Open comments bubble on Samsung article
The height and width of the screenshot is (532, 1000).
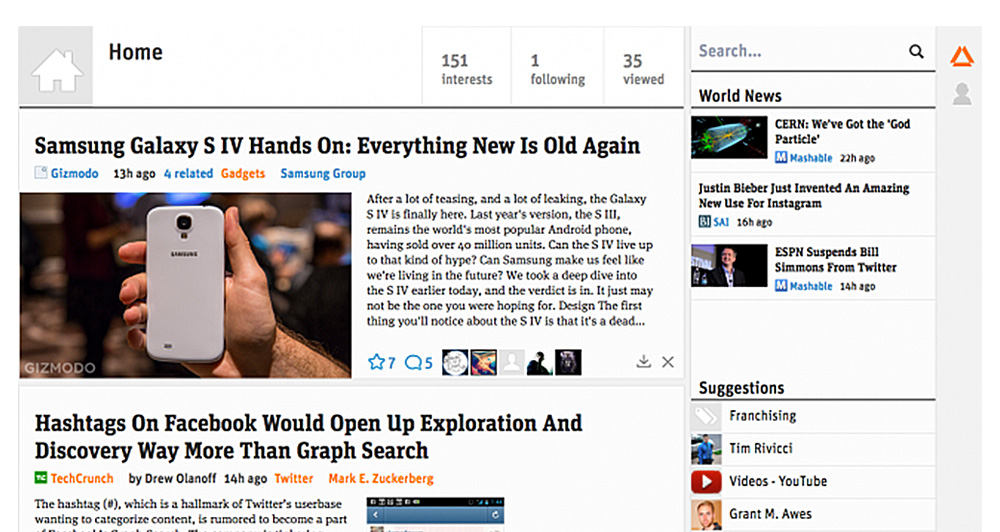(413, 363)
